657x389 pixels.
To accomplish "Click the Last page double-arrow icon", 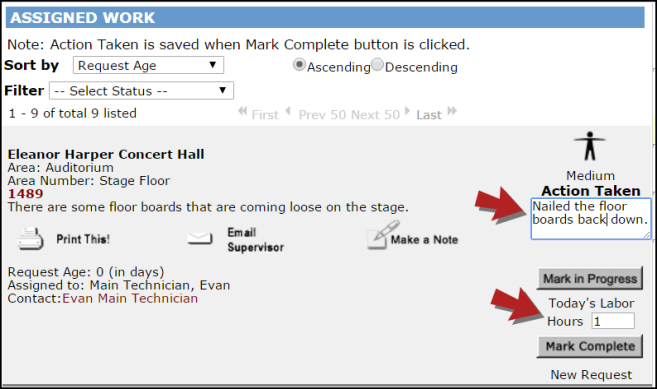I will click(x=452, y=111).
